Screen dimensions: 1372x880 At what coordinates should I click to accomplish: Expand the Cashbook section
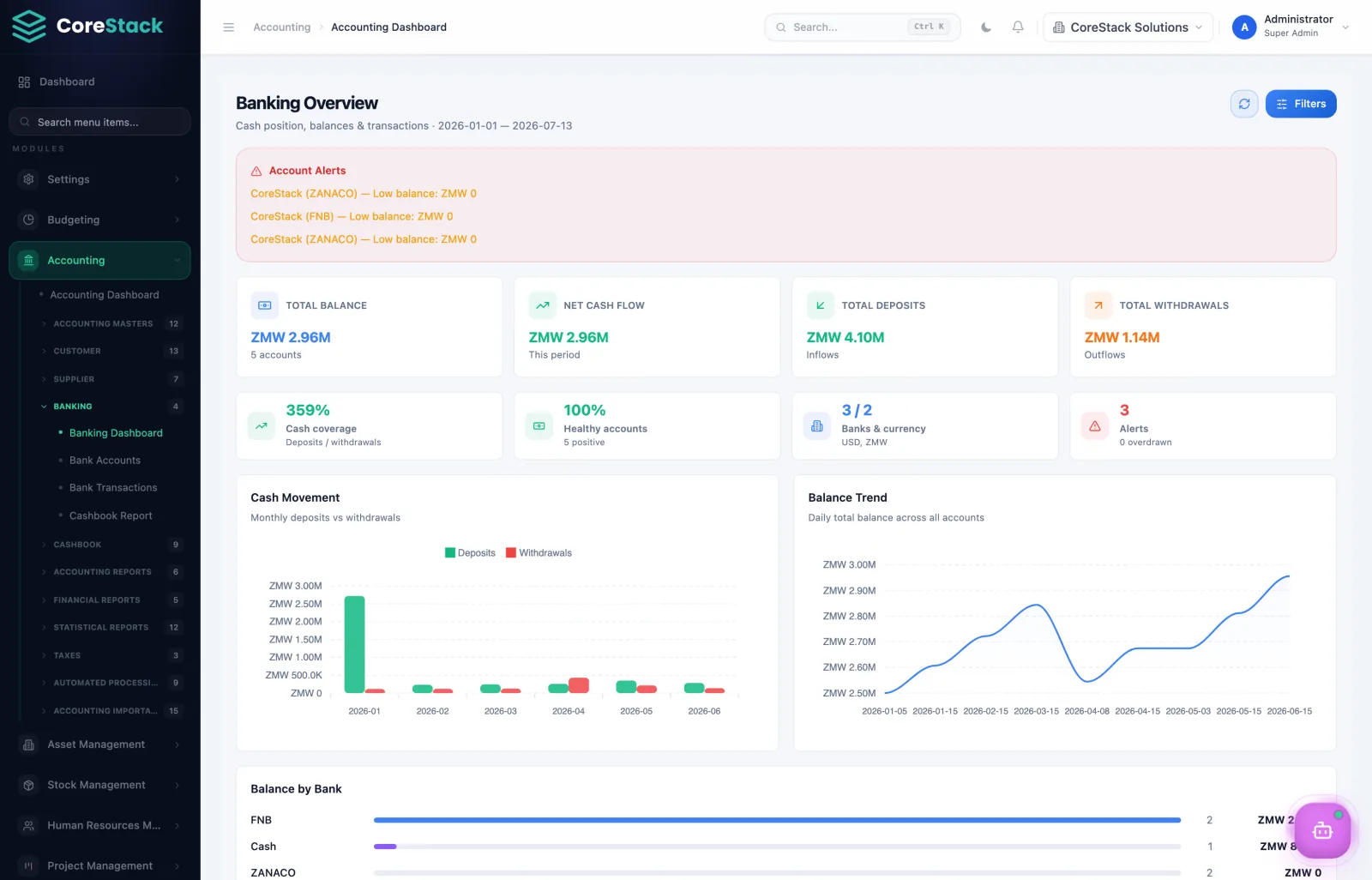pyautogui.click(x=111, y=545)
